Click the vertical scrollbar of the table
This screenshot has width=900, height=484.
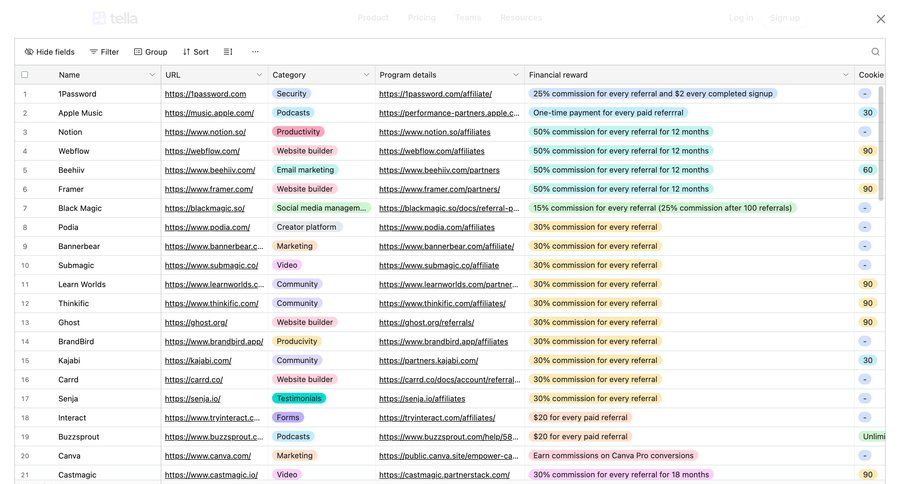click(882, 144)
